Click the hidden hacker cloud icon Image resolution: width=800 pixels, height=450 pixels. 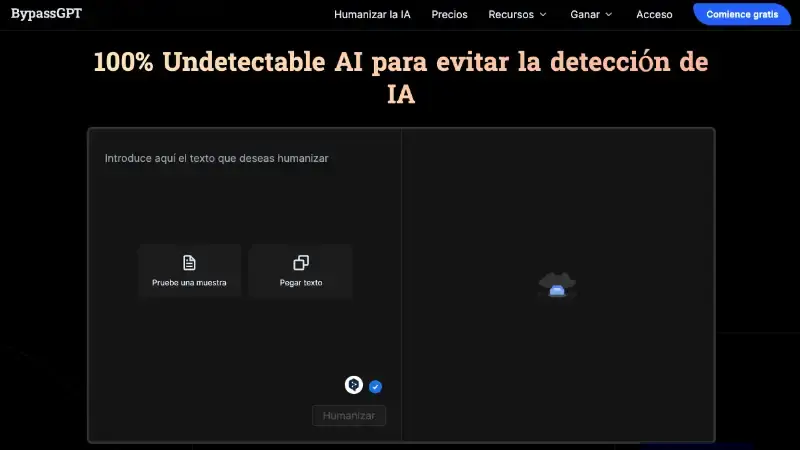[x=557, y=285]
